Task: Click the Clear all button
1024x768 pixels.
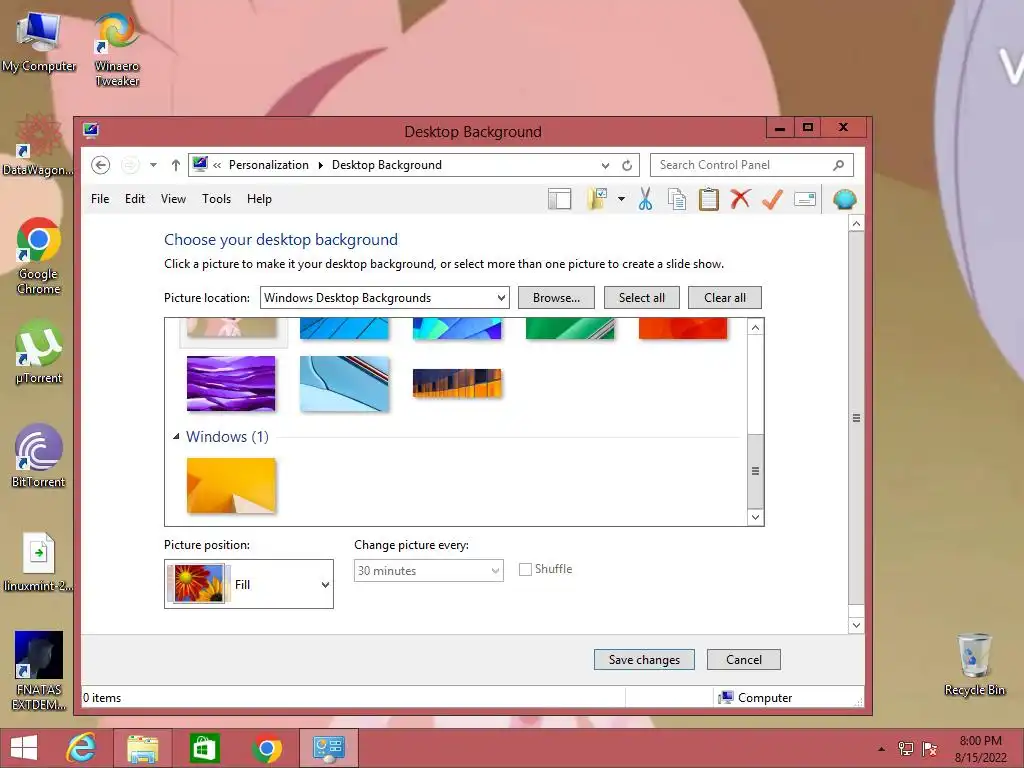Action: tap(725, 298)
